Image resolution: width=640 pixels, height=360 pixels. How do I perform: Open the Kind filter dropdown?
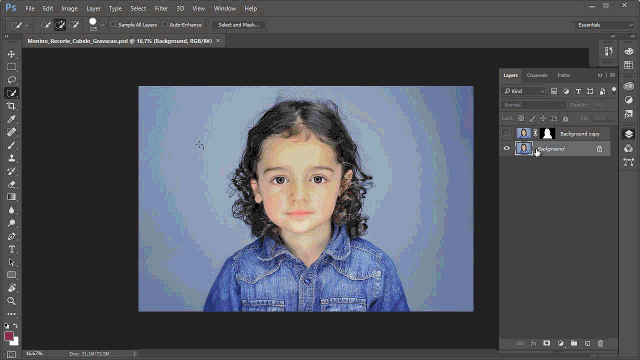coord(524,91)
